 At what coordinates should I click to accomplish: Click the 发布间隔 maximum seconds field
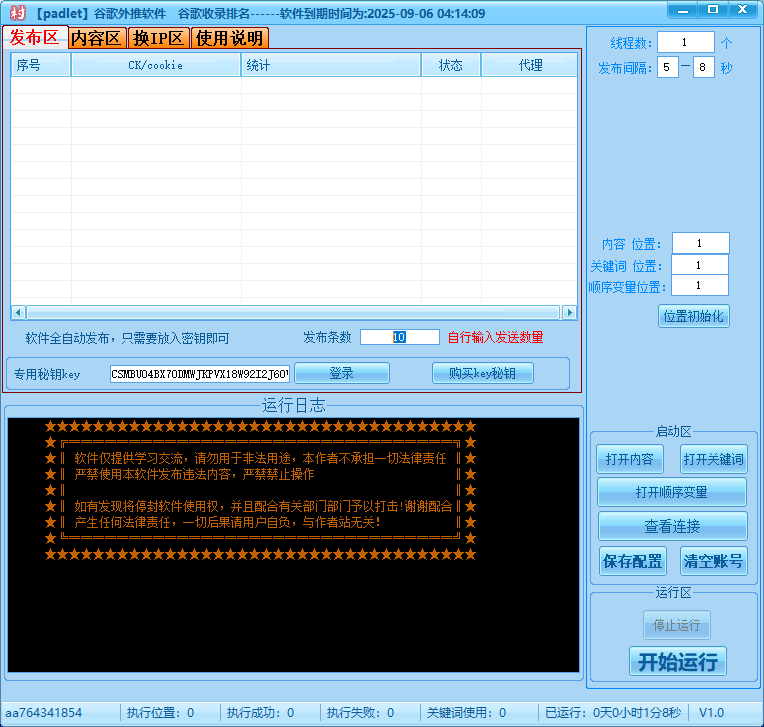point(704,67)
